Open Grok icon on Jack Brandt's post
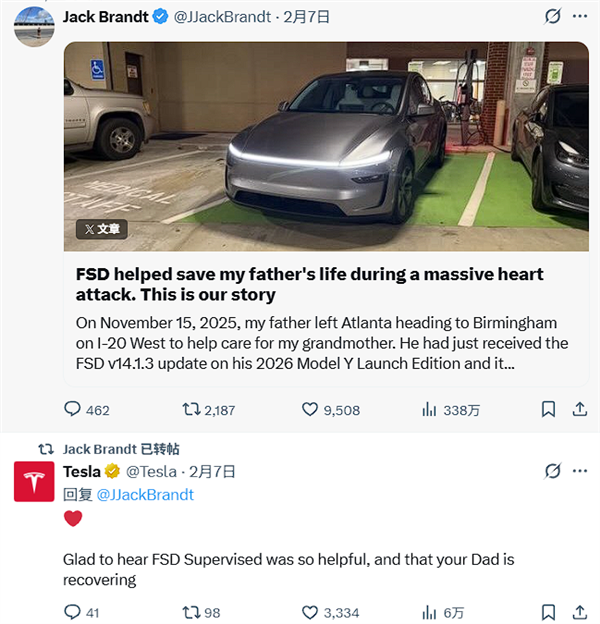This screenshot has height=624, width=600. pos(552,17)
